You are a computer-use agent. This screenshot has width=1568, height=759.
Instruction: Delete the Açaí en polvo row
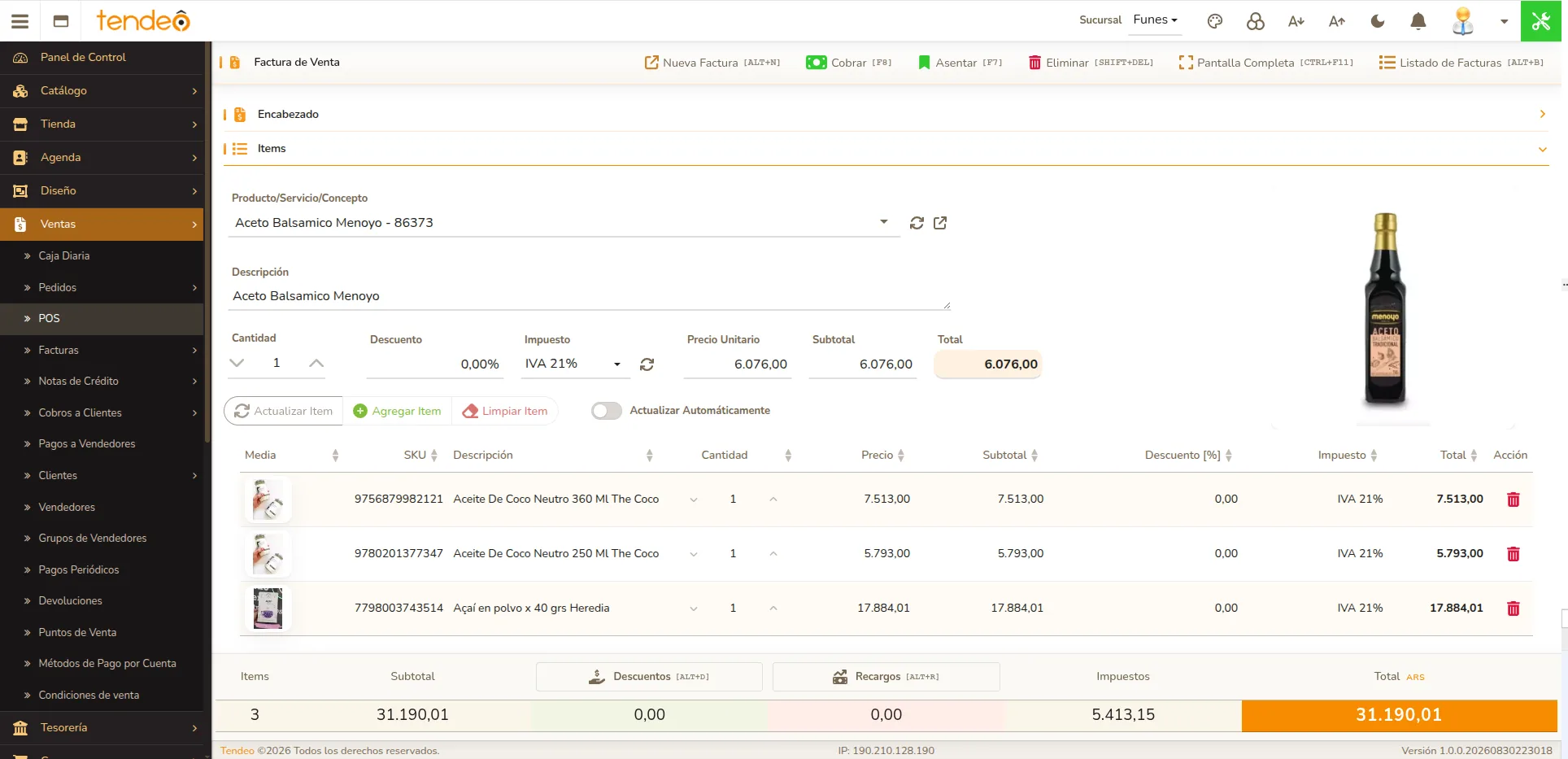click(x=1514, y=609)
